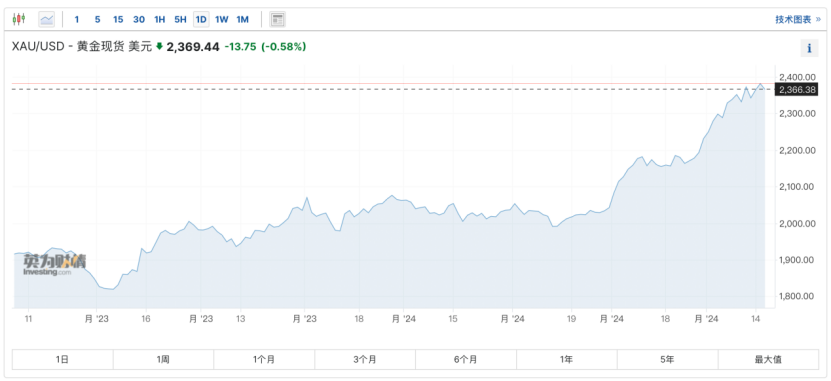This screenshot has width=831, height=381.
Task: Choose the 30-minute interval
Action: (x=139, y=20)
